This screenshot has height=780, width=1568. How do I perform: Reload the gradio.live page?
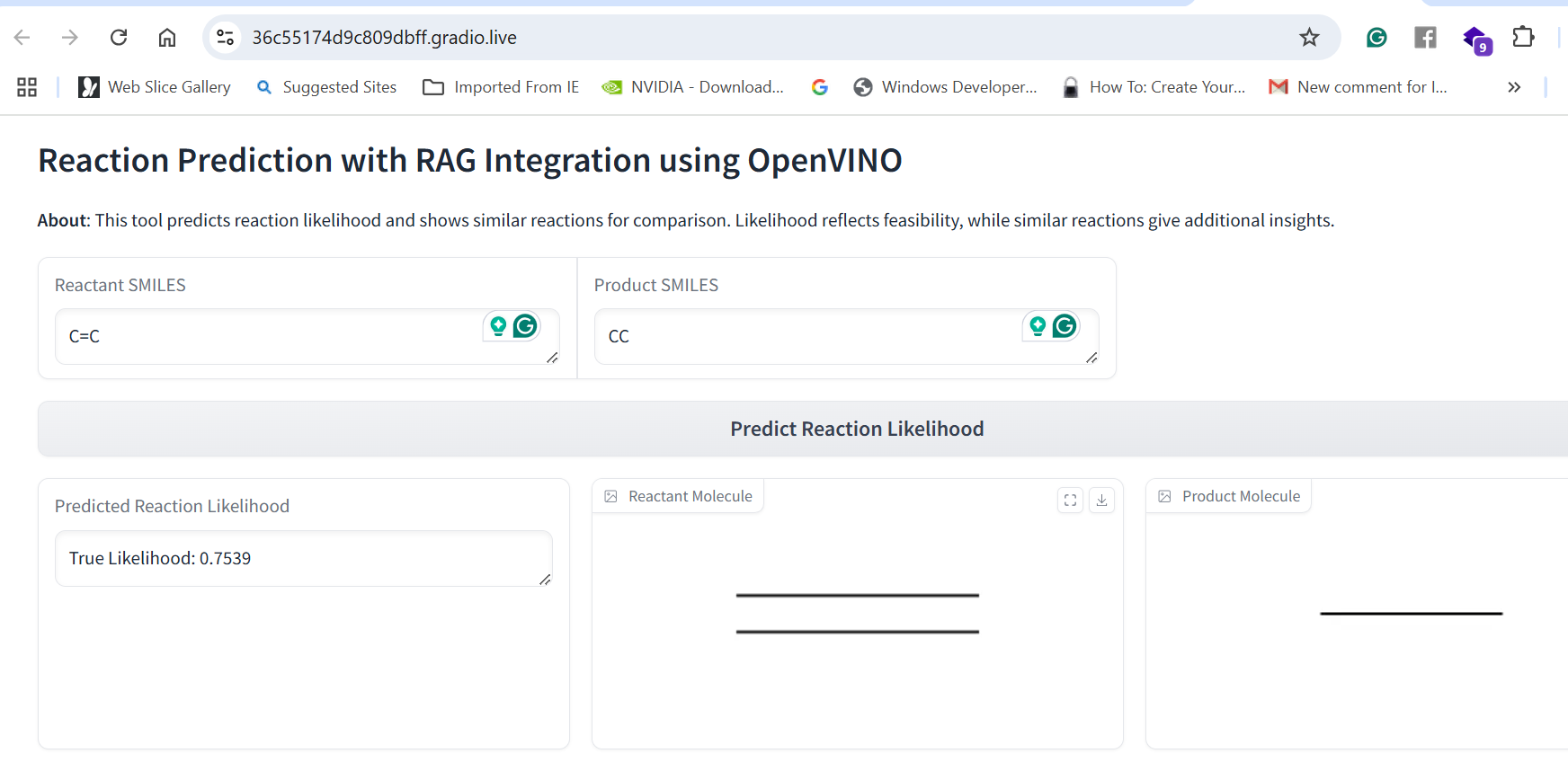119,37
